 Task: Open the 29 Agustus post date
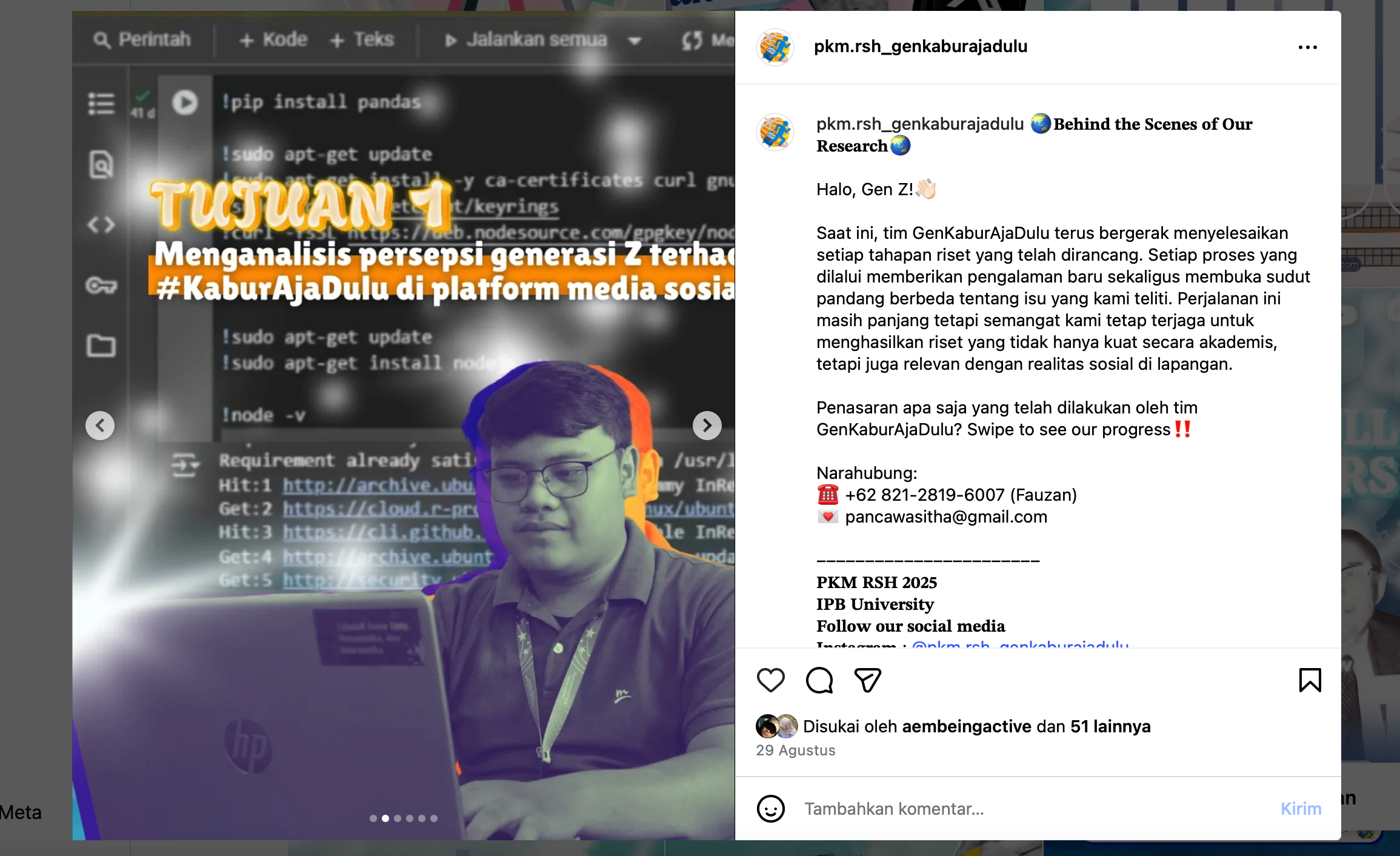tap(795, 750)
